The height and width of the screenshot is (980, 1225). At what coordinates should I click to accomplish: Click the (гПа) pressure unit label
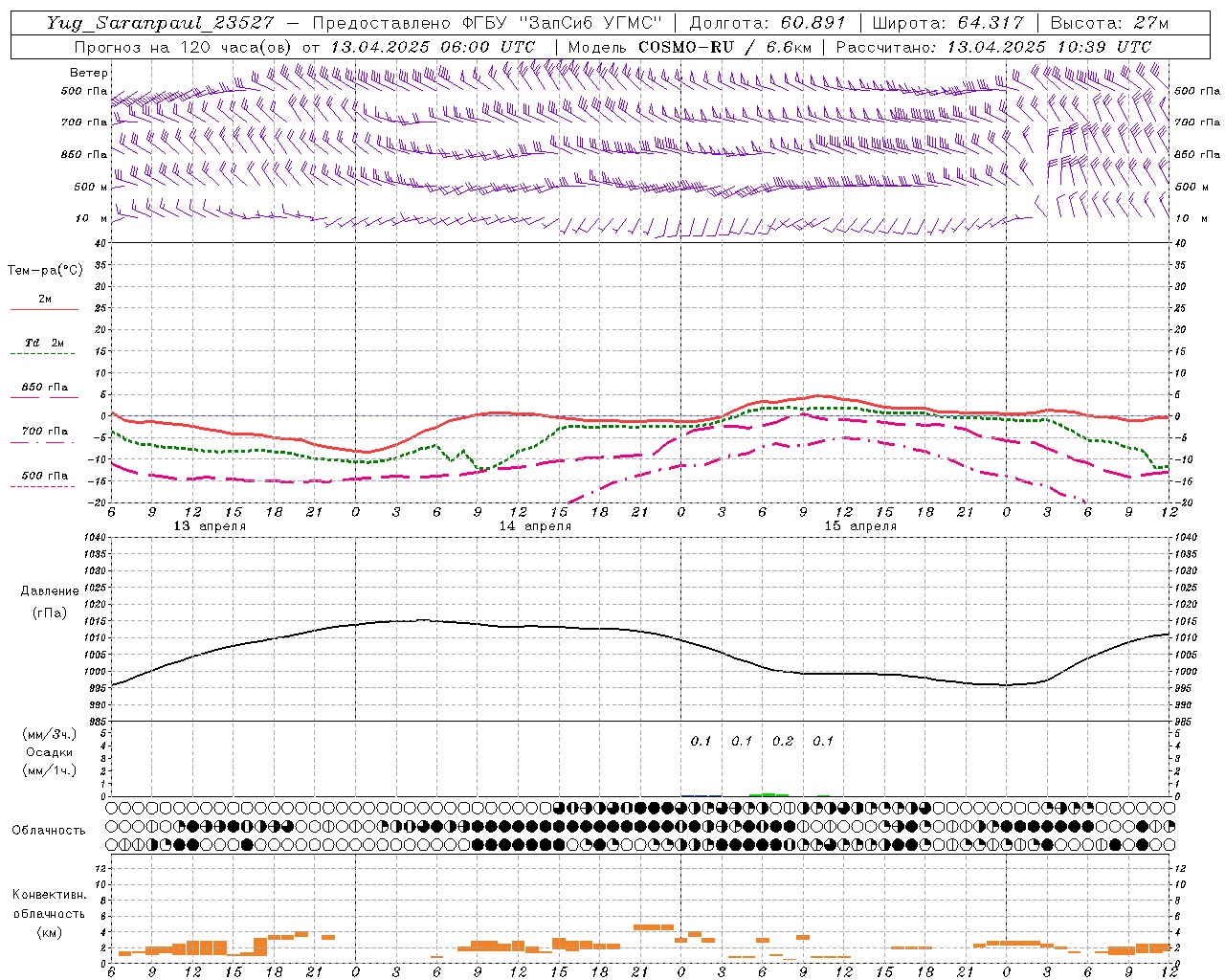point(50,612)
